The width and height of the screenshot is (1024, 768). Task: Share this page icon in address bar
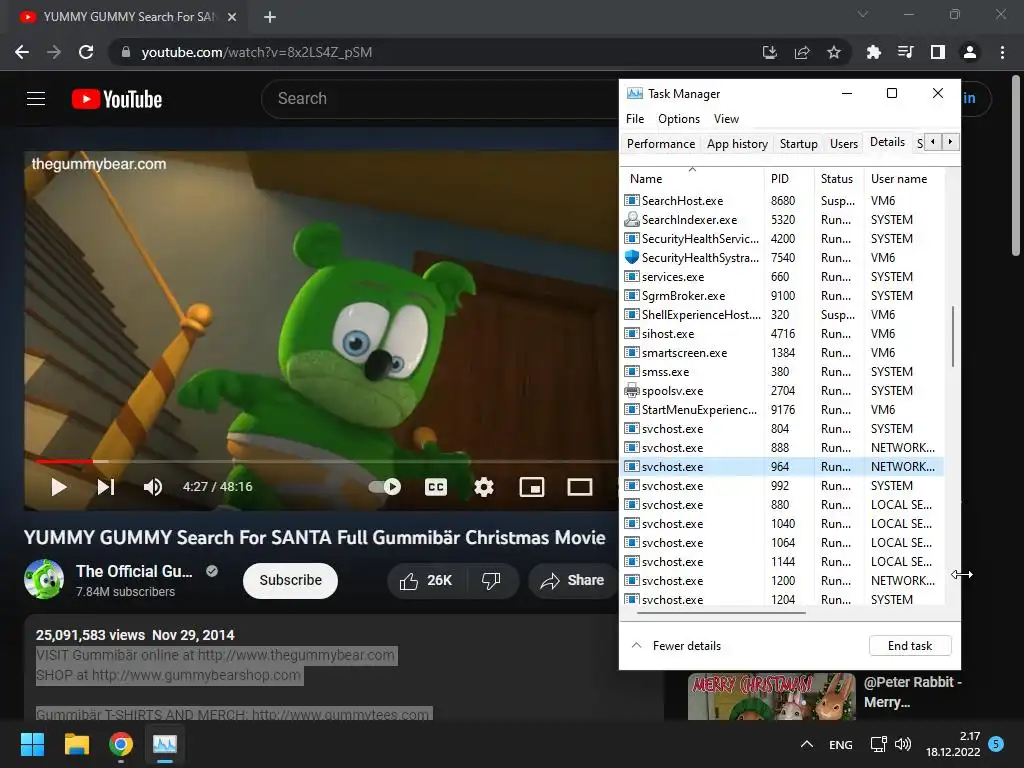click(802, 52)
